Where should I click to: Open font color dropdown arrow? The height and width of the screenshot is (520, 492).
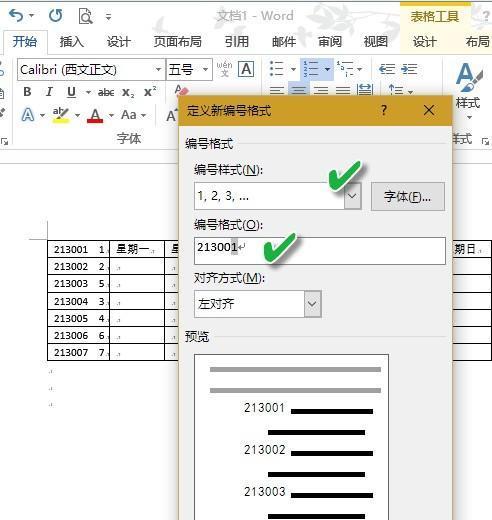point(111,115)
